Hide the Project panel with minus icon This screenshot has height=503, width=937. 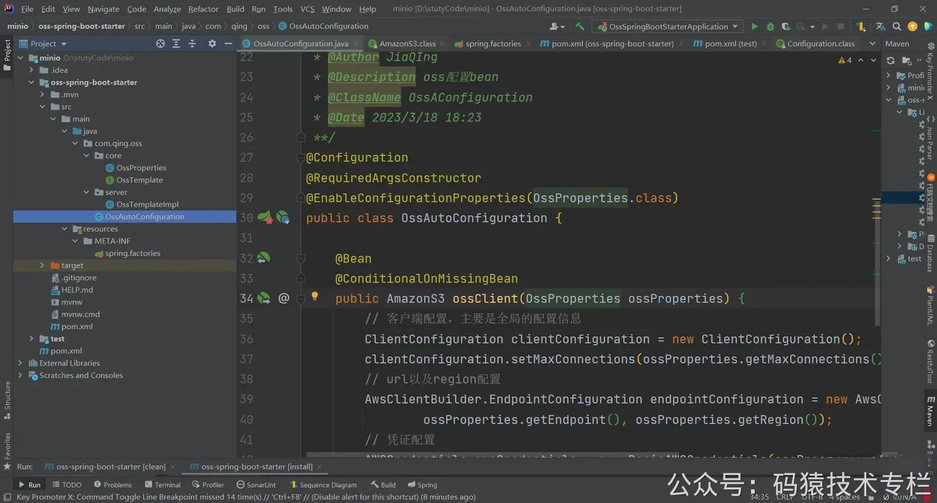(228, 44)
